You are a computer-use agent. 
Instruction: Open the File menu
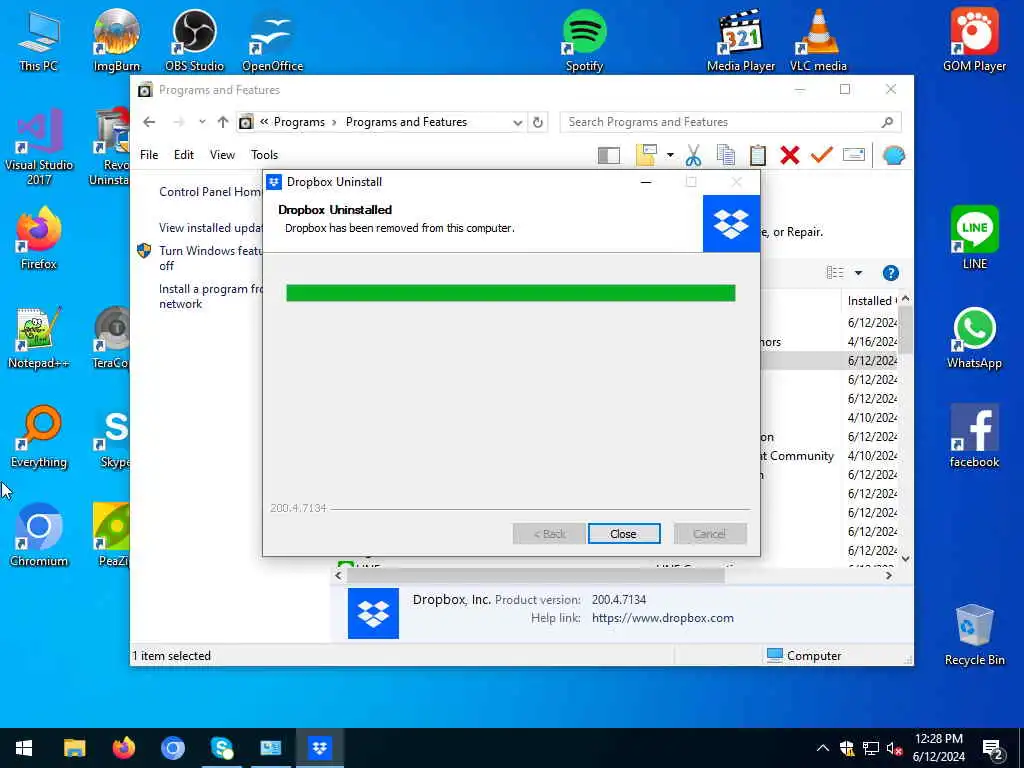coord(149,155)
